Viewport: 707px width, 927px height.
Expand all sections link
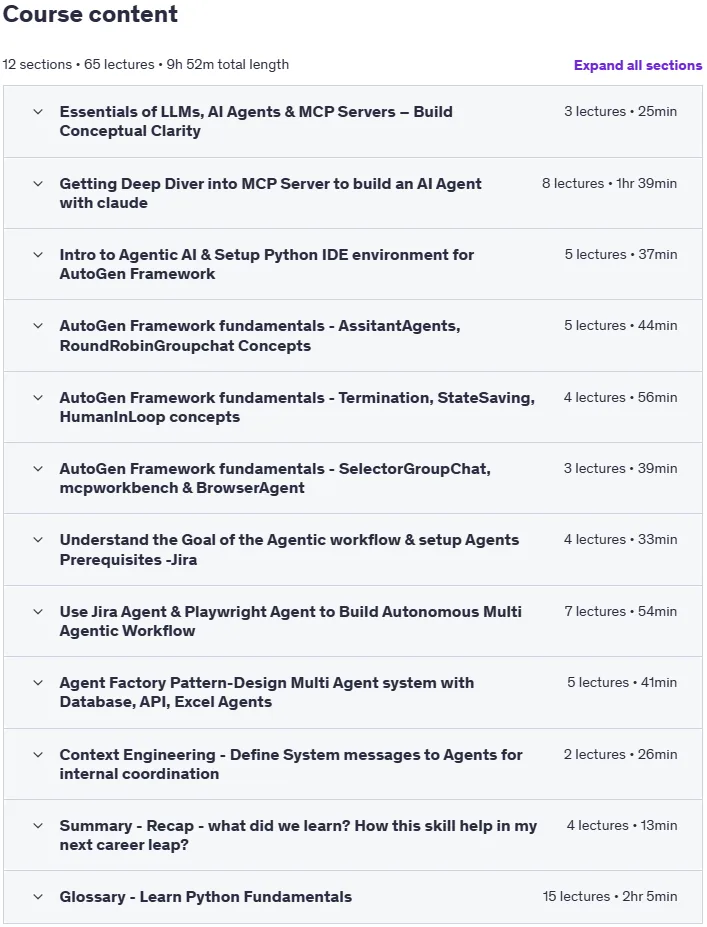[638, 65]
